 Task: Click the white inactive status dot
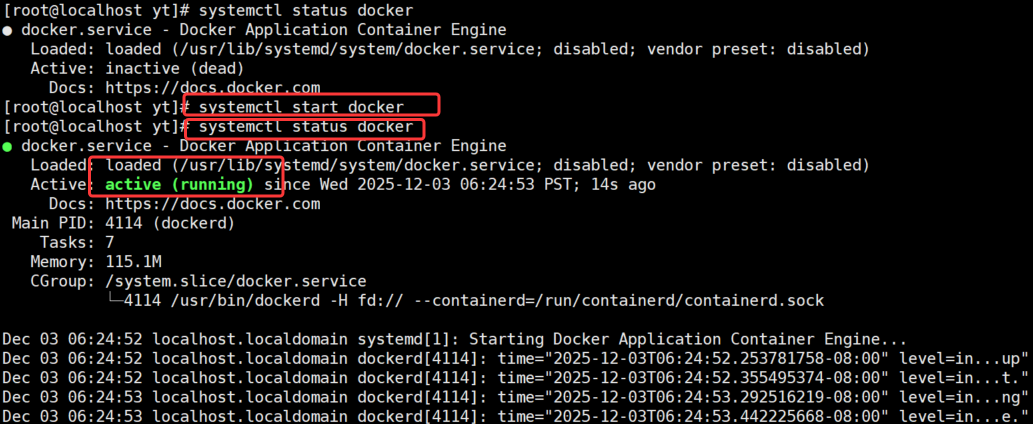[7, 30]
